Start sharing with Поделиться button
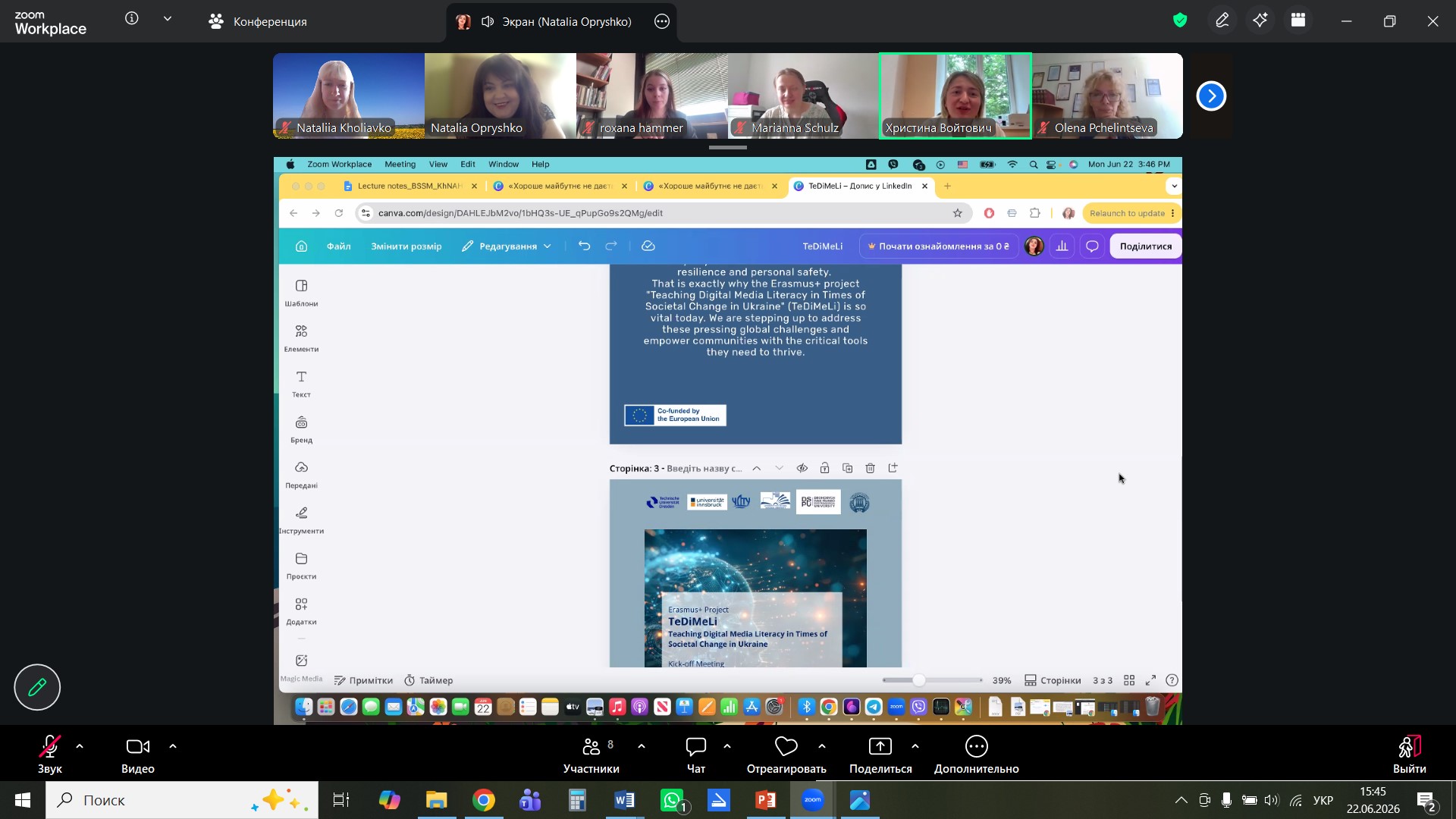 coord(880,755)
